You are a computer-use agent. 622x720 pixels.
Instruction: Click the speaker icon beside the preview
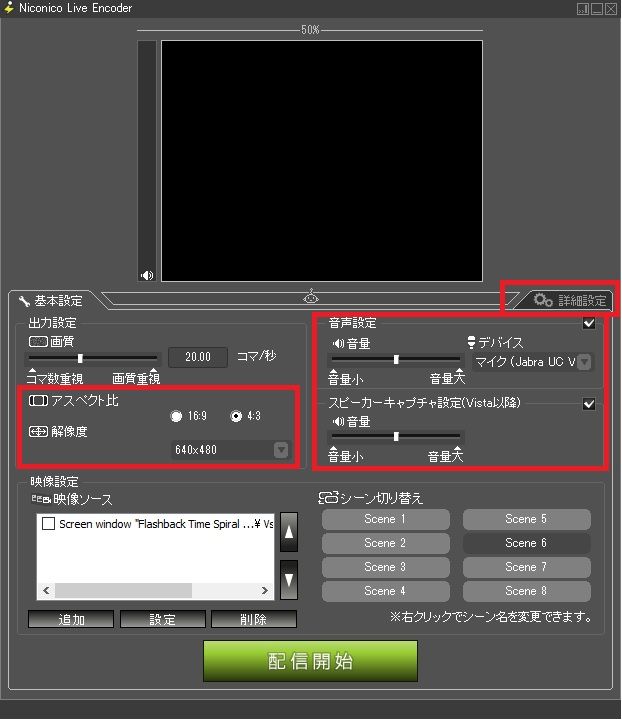pyautogui.click(x=147, y=275)
